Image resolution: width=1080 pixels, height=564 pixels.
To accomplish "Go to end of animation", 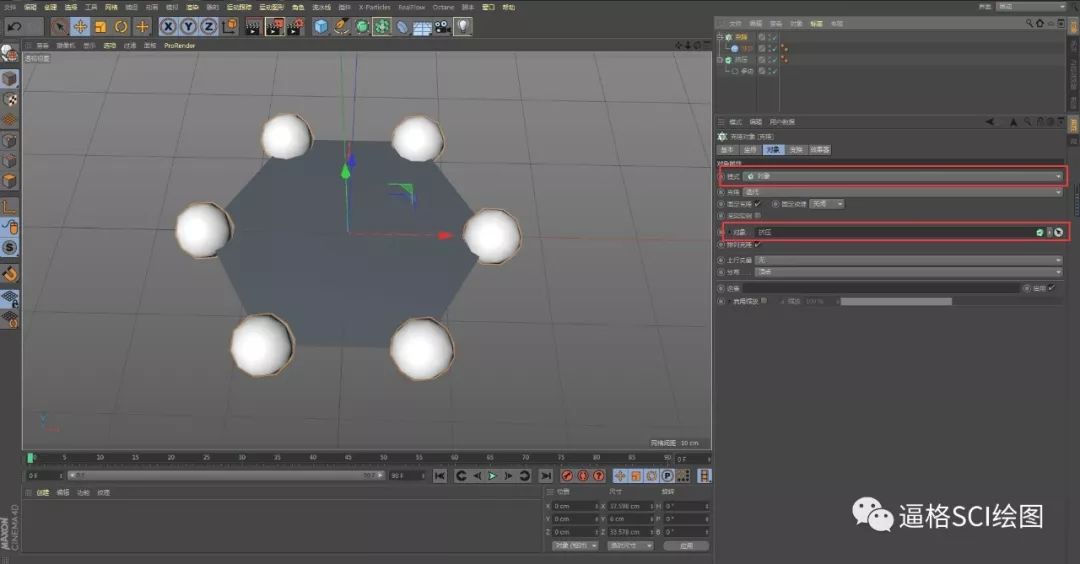I will 546,476.
